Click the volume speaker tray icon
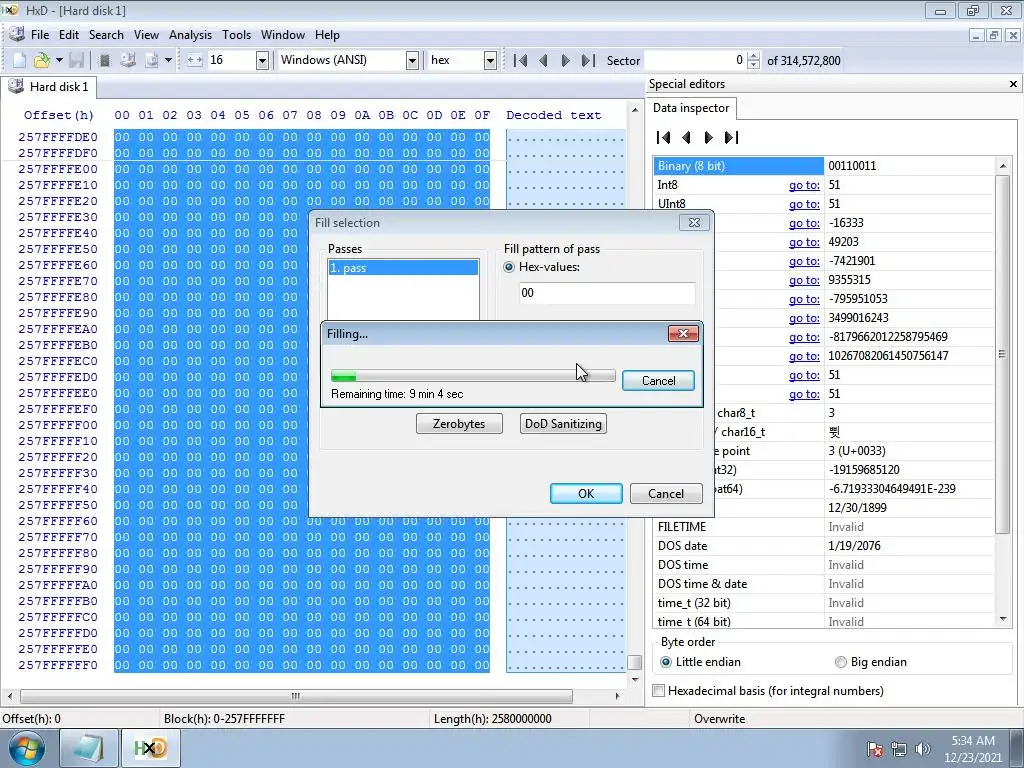Image resolution: width=1024 pixels, height=768 pixels. coord(922,749)
